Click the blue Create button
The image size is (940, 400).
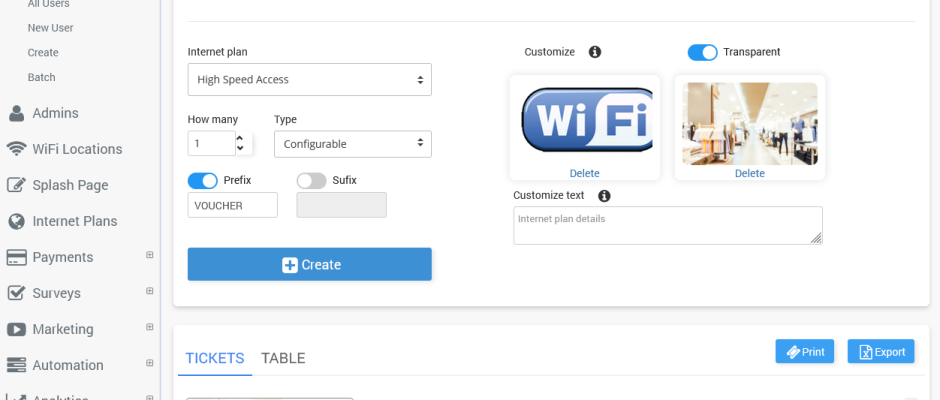click(309, 264)
